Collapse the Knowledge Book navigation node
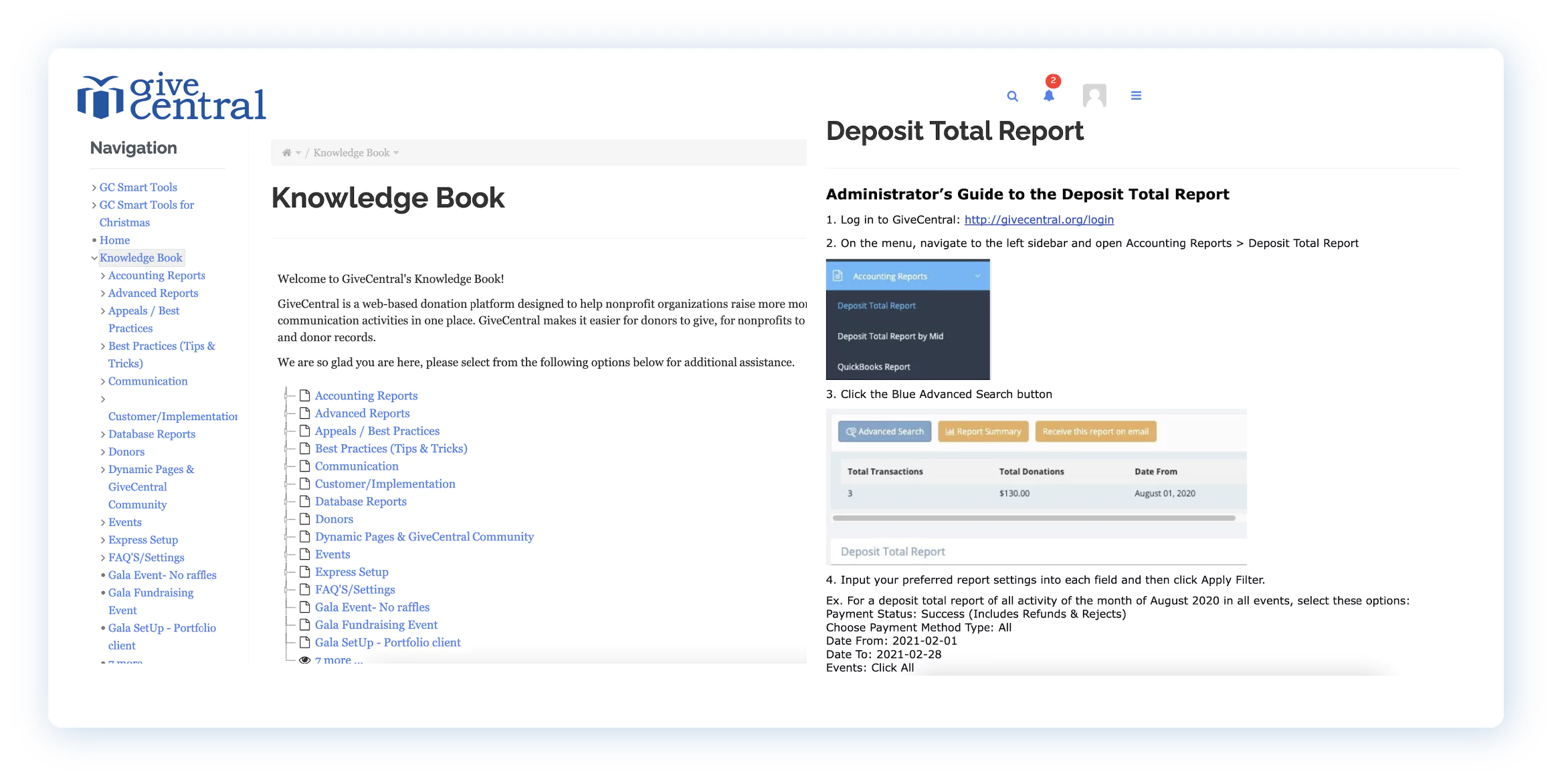This screenshot has width=1560, height=784. [x=94, y=258]
